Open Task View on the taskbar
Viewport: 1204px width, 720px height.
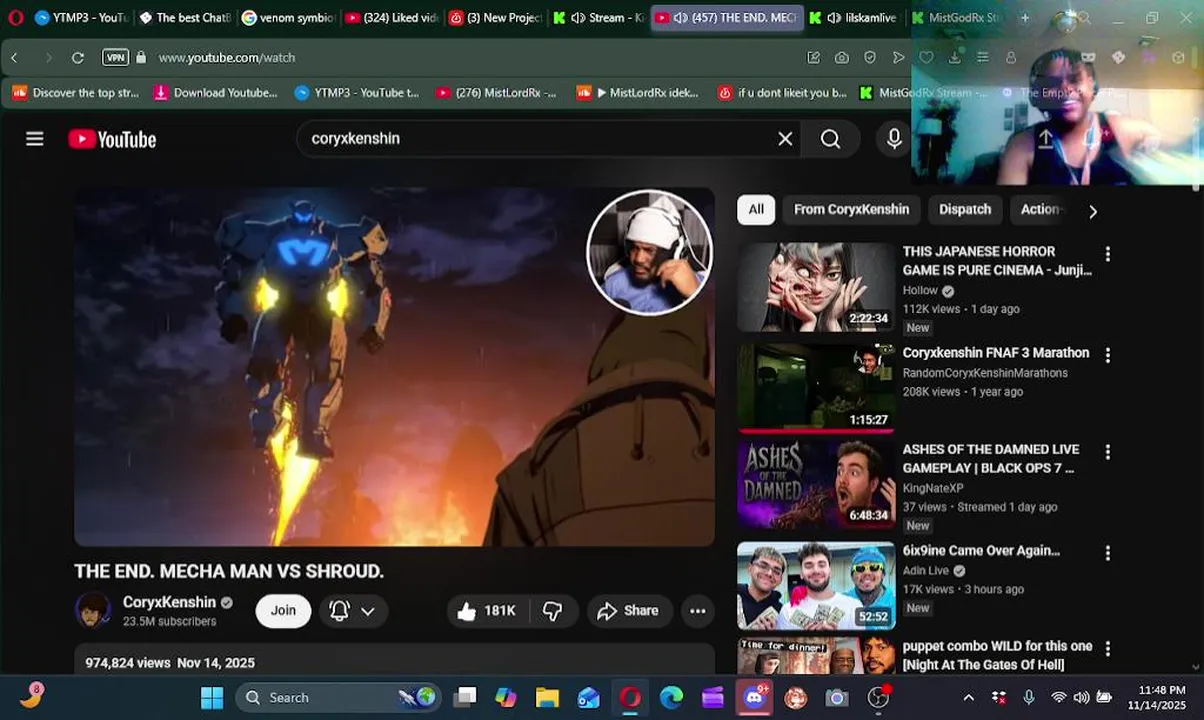click(466, 698)
